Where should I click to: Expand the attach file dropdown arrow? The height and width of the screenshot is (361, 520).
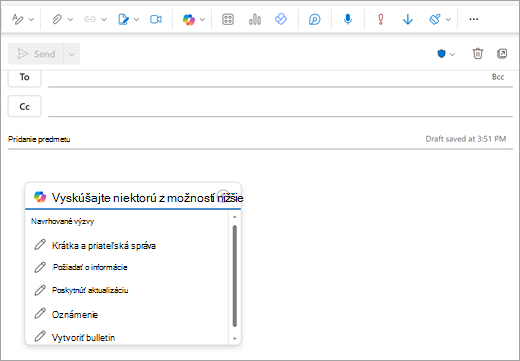point(70,20)
